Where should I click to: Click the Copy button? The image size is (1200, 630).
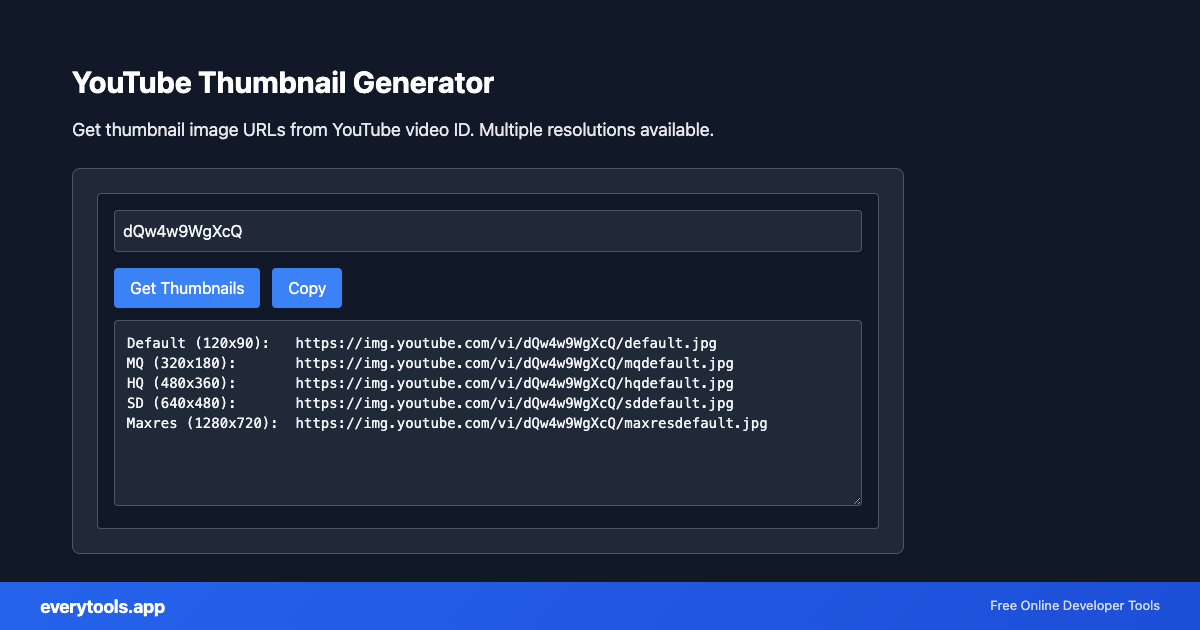(306, 288)
